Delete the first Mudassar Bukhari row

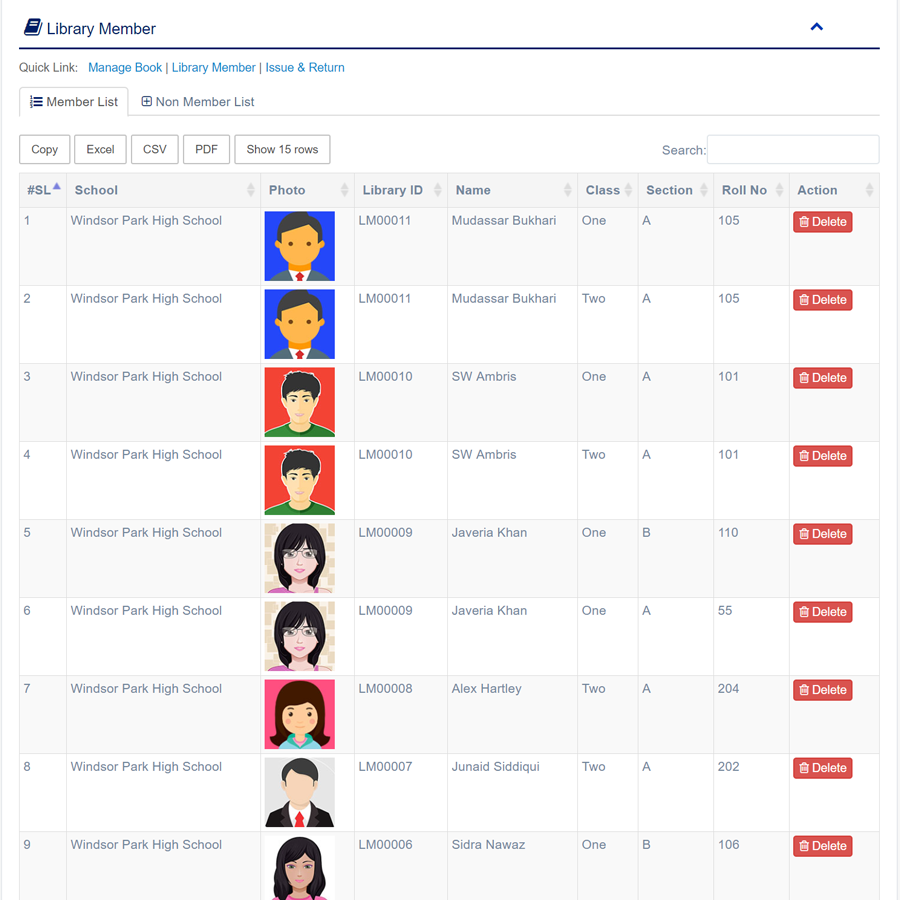click(822, 222)
